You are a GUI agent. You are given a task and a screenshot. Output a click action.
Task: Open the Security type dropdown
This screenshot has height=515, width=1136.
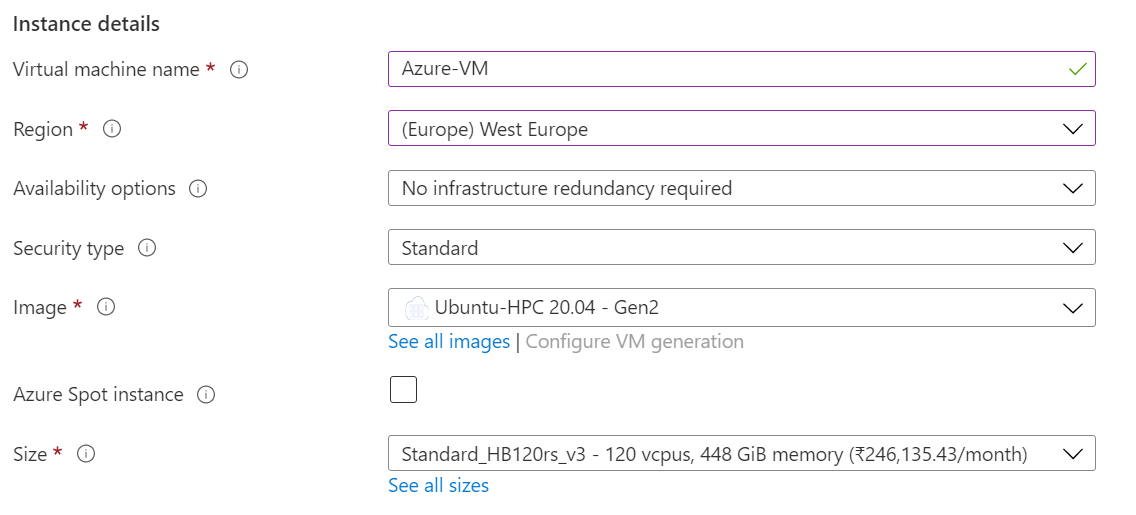[x=741, y=248]
